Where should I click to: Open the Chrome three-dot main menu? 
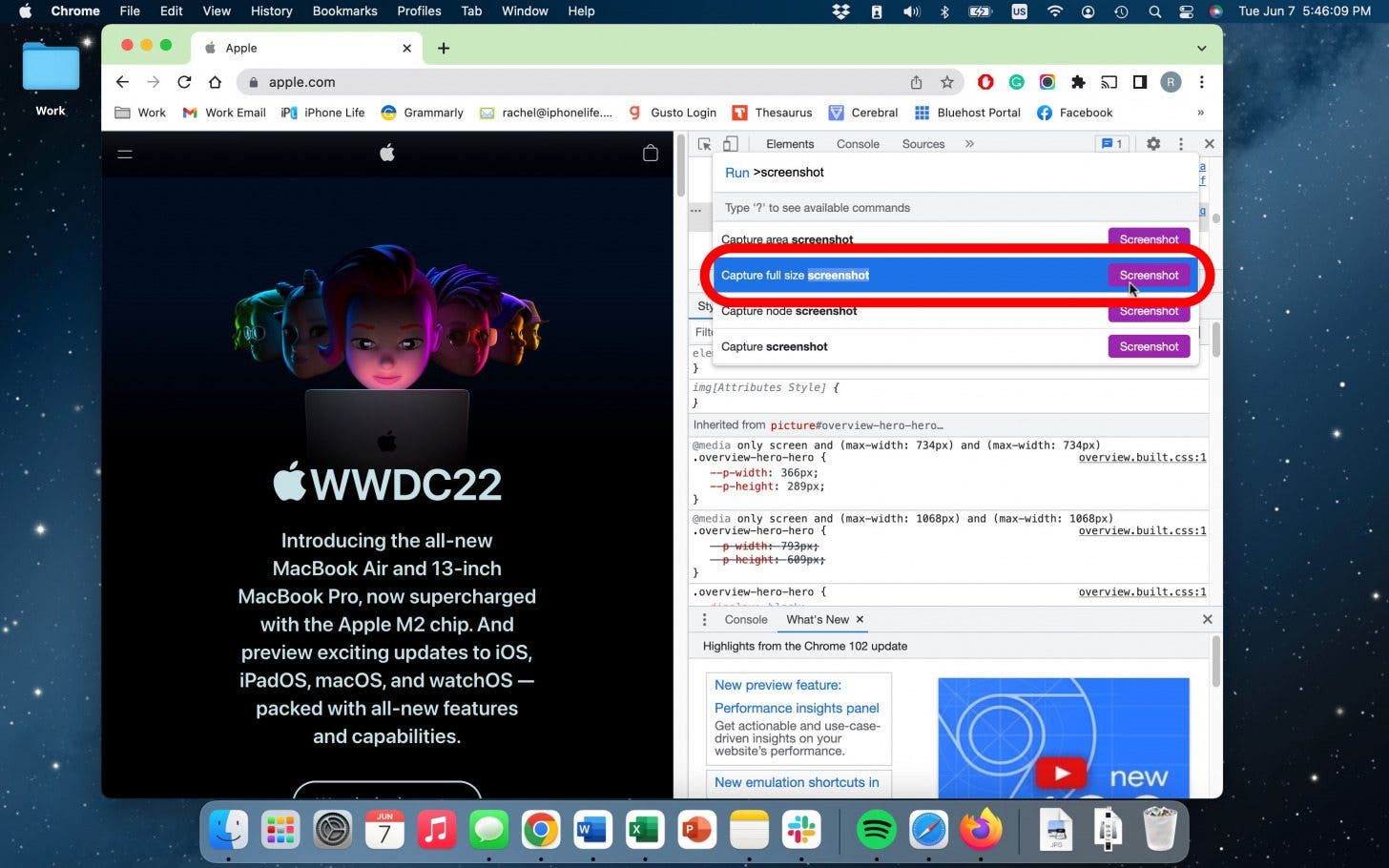(x=1202, y=82)
